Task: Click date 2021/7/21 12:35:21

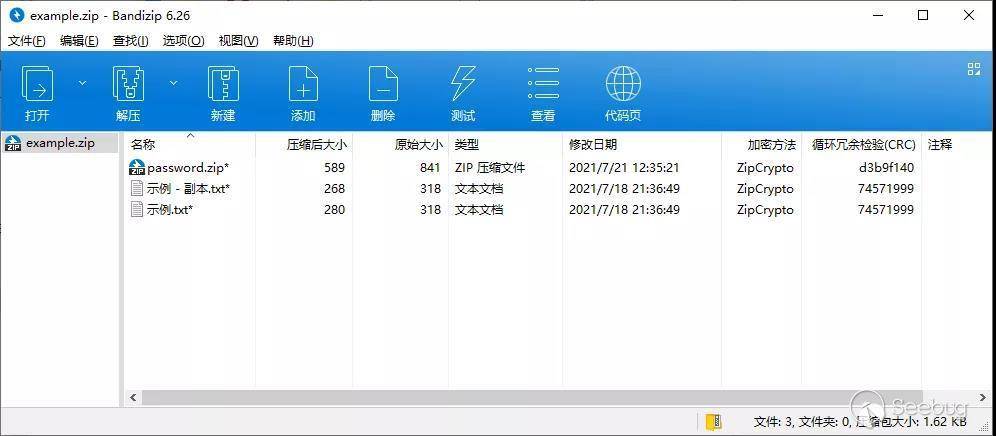Action: click(x=624, y=168)
